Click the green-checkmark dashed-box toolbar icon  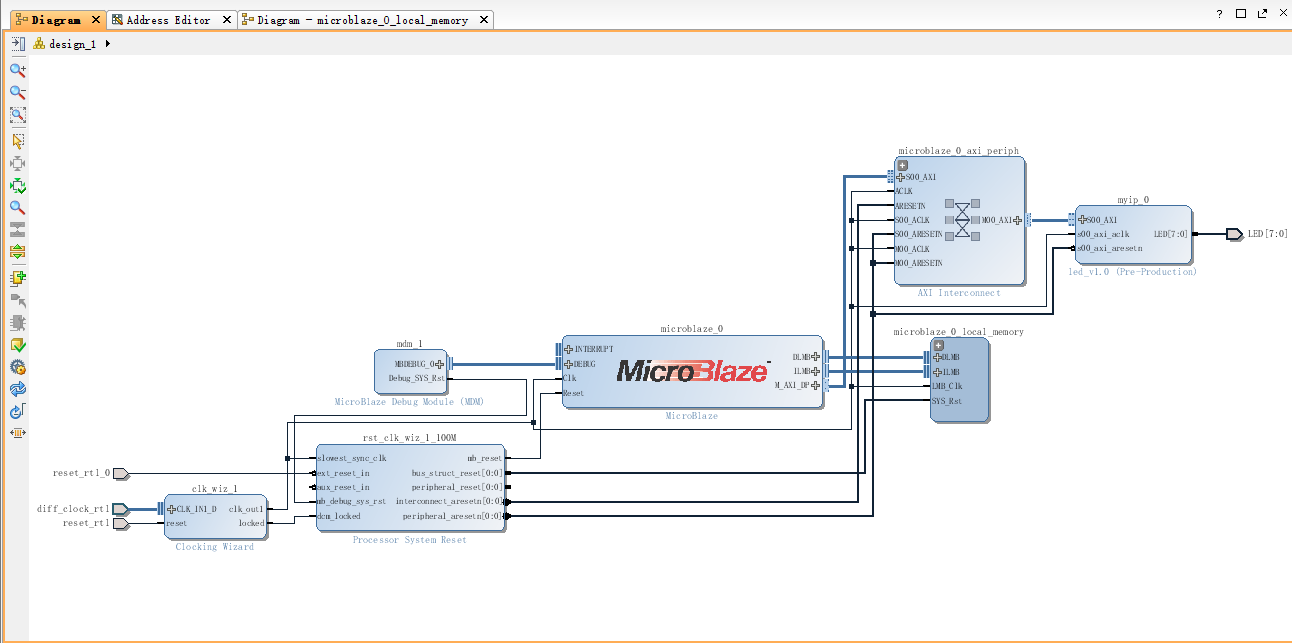click(x=17, y=186)
